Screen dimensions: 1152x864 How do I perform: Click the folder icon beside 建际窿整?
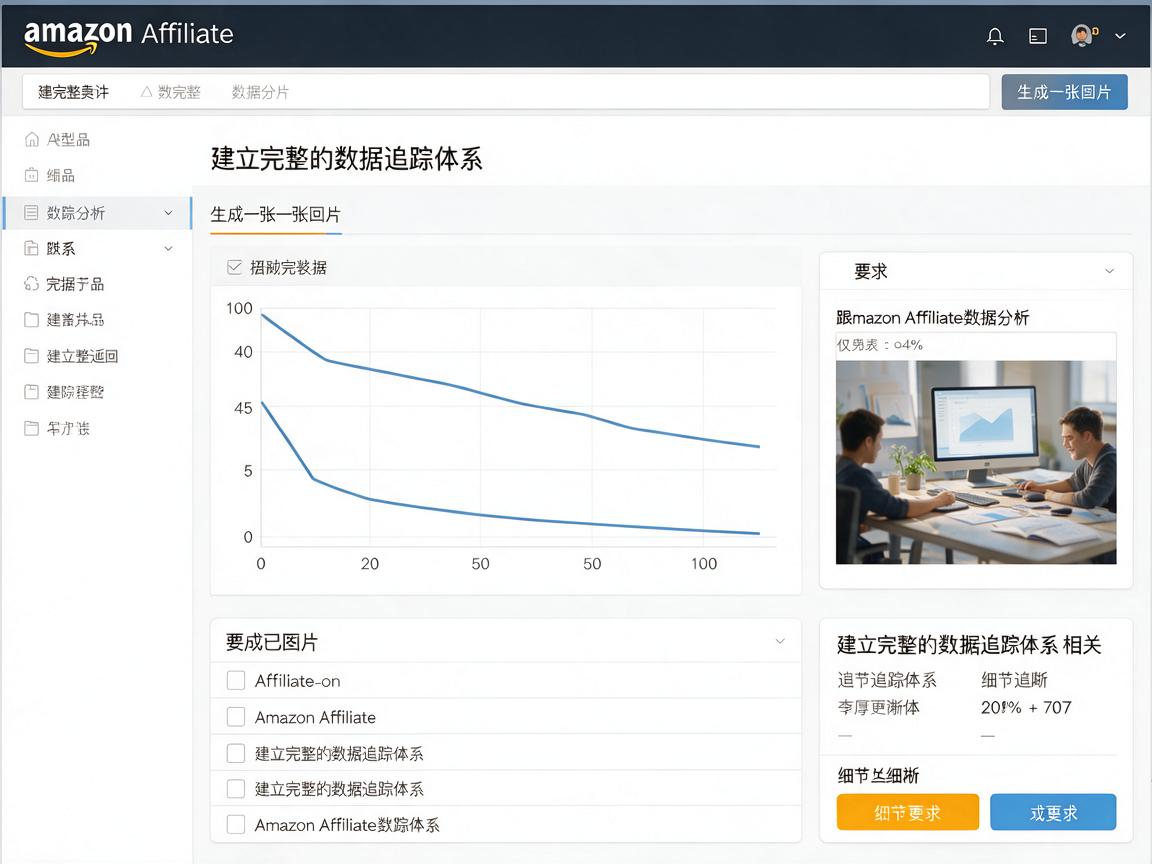(x=31, y=392)
